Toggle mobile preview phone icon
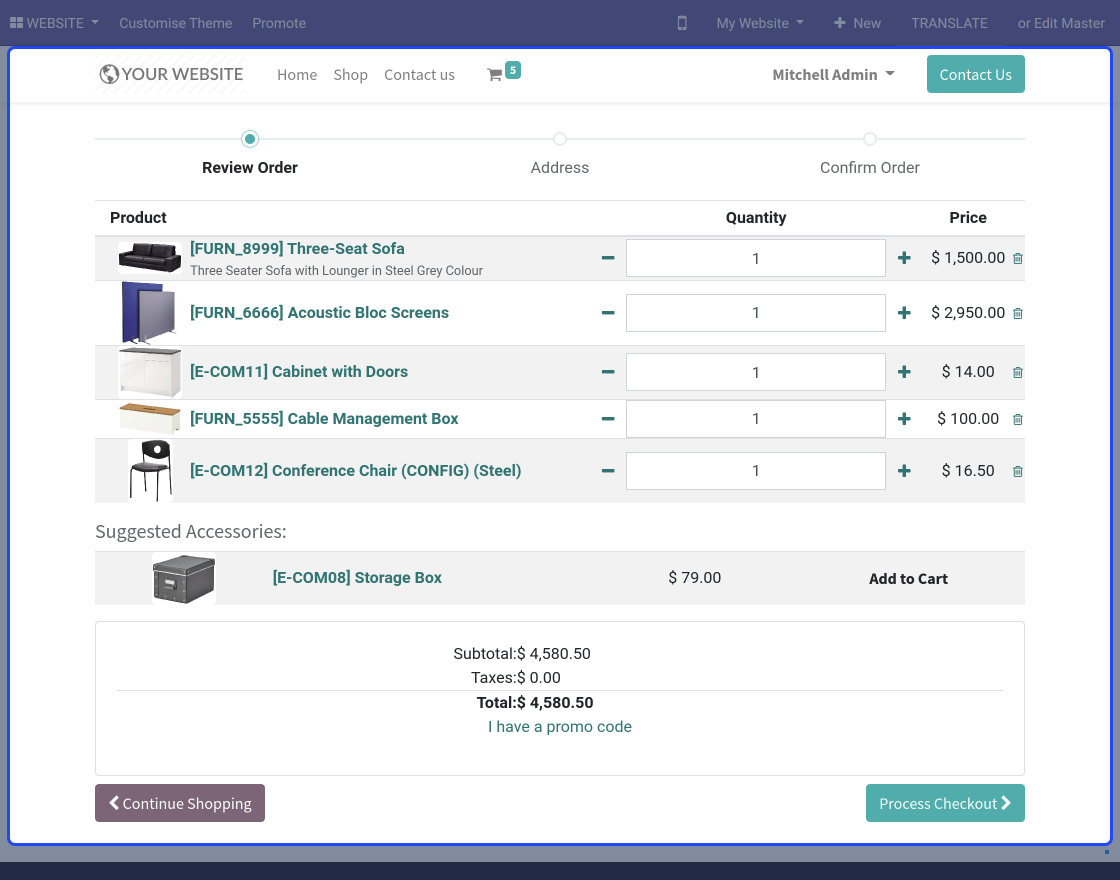This screenshot has width=1120, height=880. coord(682,23)
